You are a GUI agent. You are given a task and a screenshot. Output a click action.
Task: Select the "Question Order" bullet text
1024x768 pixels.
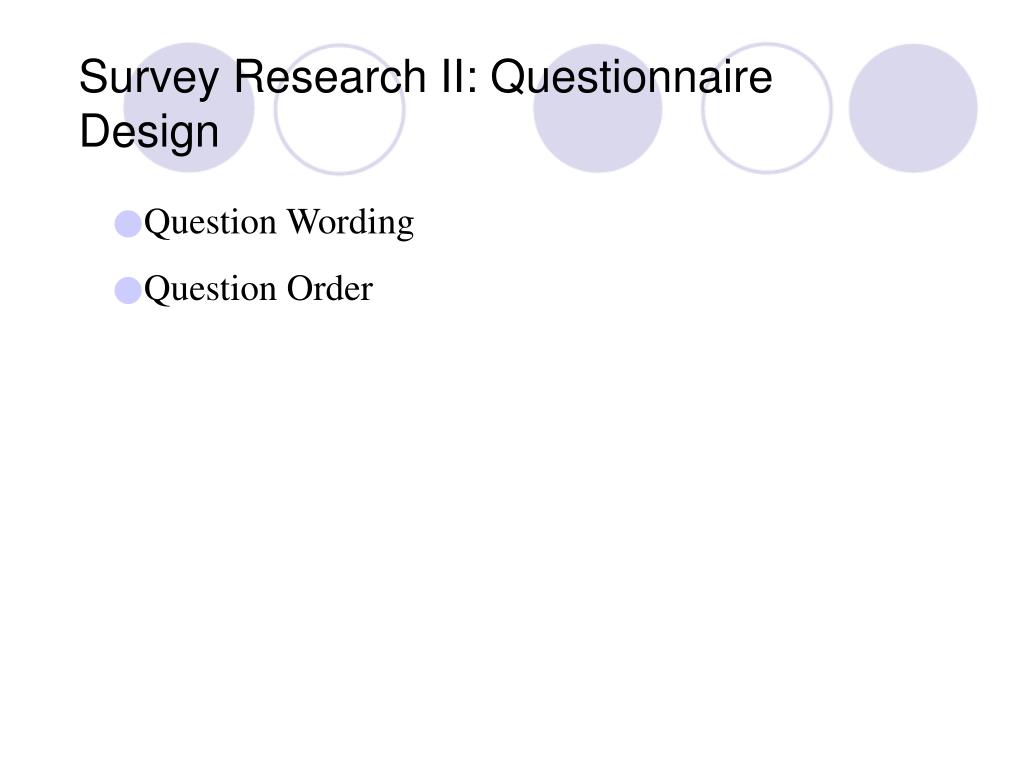pos(259,289)
